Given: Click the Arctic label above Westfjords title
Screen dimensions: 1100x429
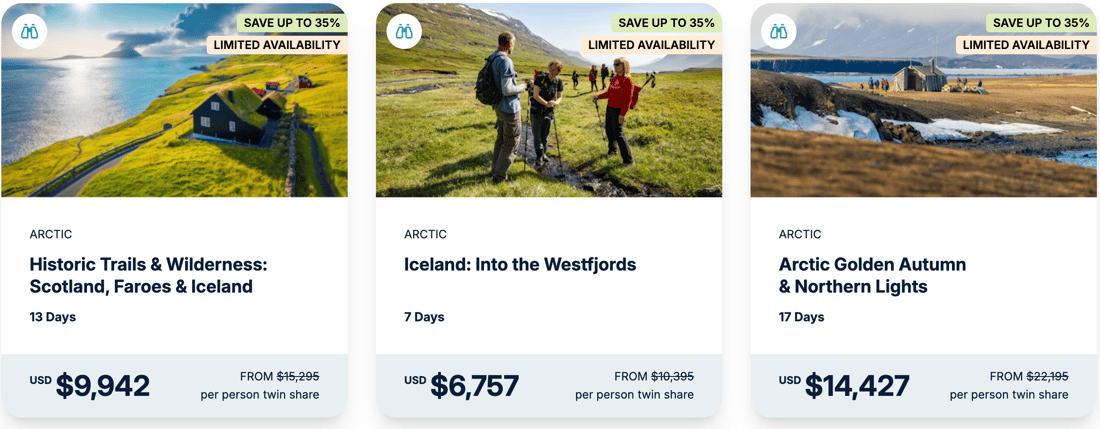Looking at the screenshot, I should pyautogui.click(x=425, y=234).
